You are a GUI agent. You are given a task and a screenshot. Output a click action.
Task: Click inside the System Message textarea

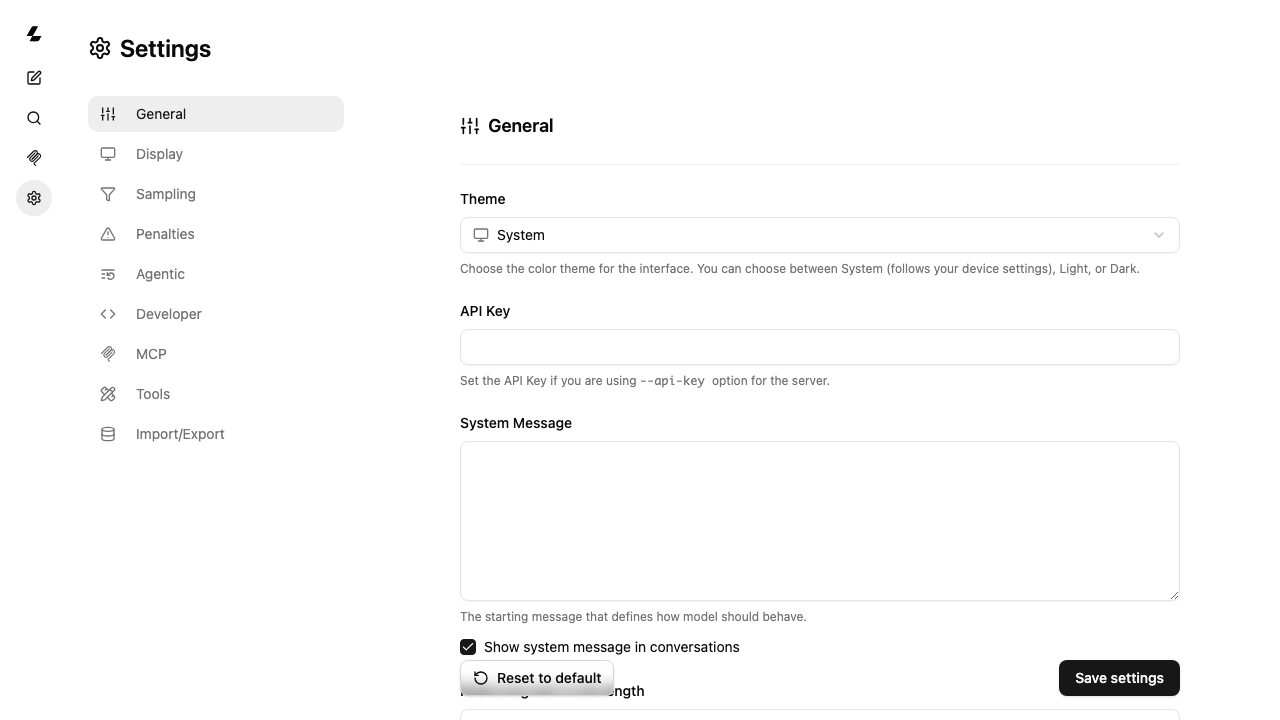(x=820, y=521)
